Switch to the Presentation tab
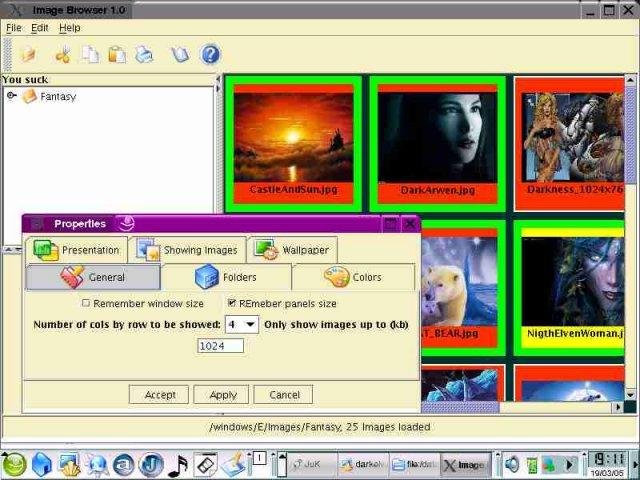This screenshot has height=480, width=640. [x=76, y=250]
